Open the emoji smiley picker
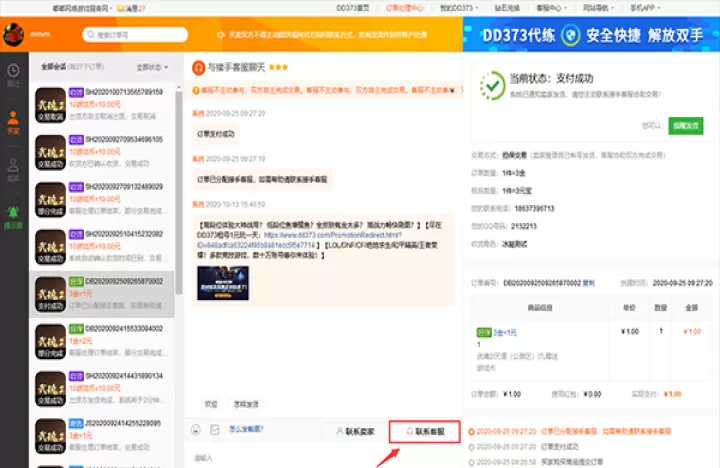 [196, 429]
